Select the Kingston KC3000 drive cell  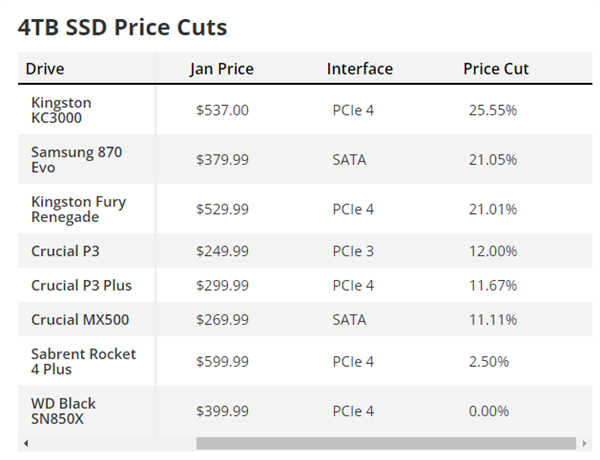61,110
